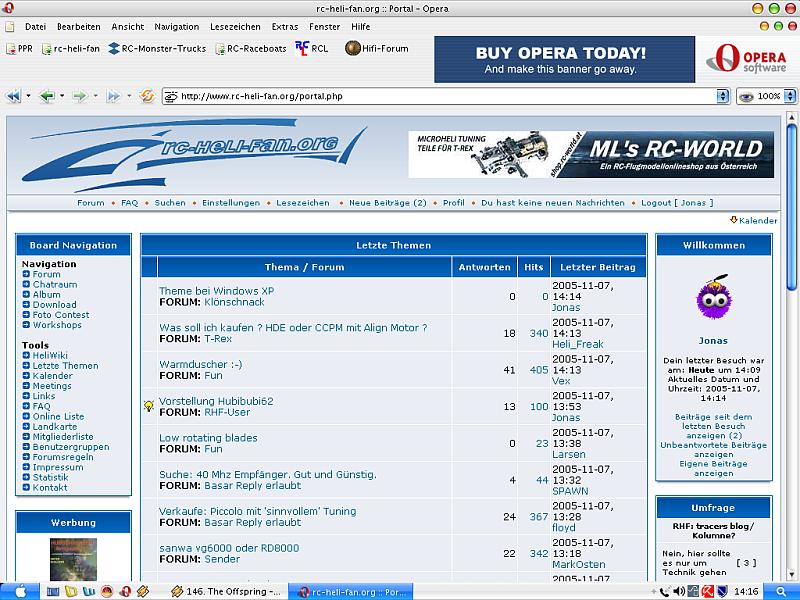Click the blue desktop icon in the taskbar quick launch
This screenshot has width=800, height=600.
[x=53, y=592]
